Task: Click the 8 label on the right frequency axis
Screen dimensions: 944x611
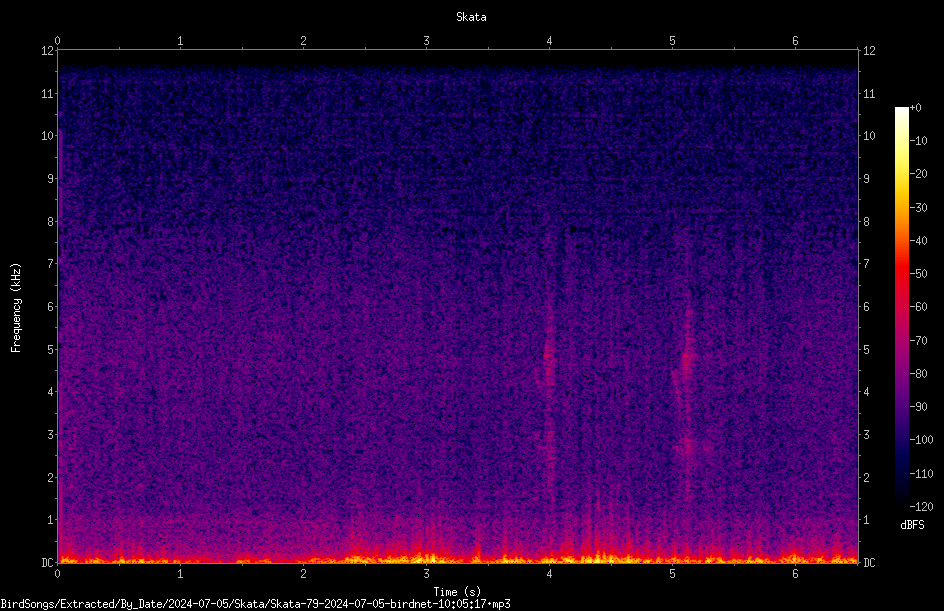Action: click(866, 222)
